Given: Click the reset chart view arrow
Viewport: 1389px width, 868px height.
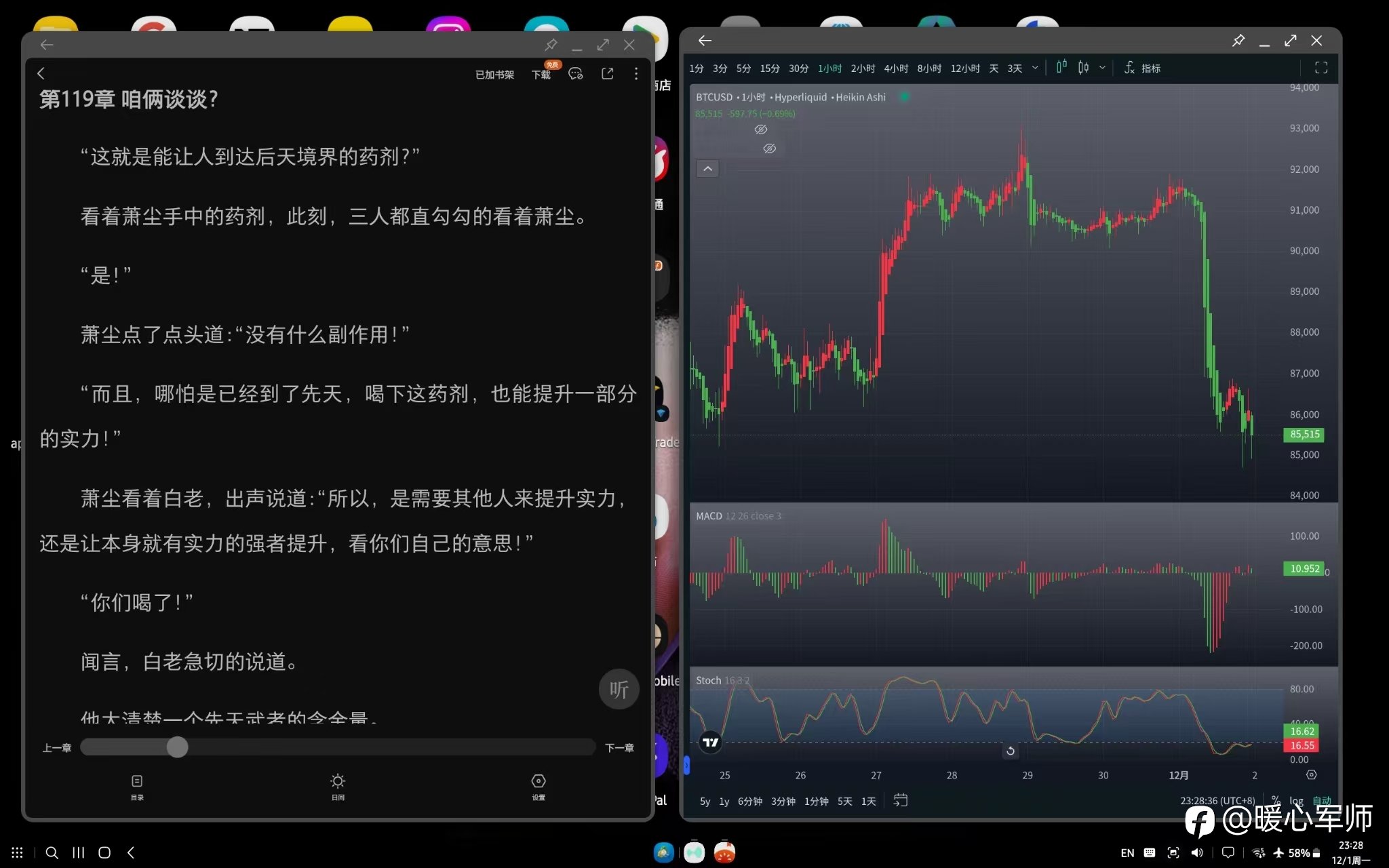Looking at the screenshot, I should click(1010, 751).
